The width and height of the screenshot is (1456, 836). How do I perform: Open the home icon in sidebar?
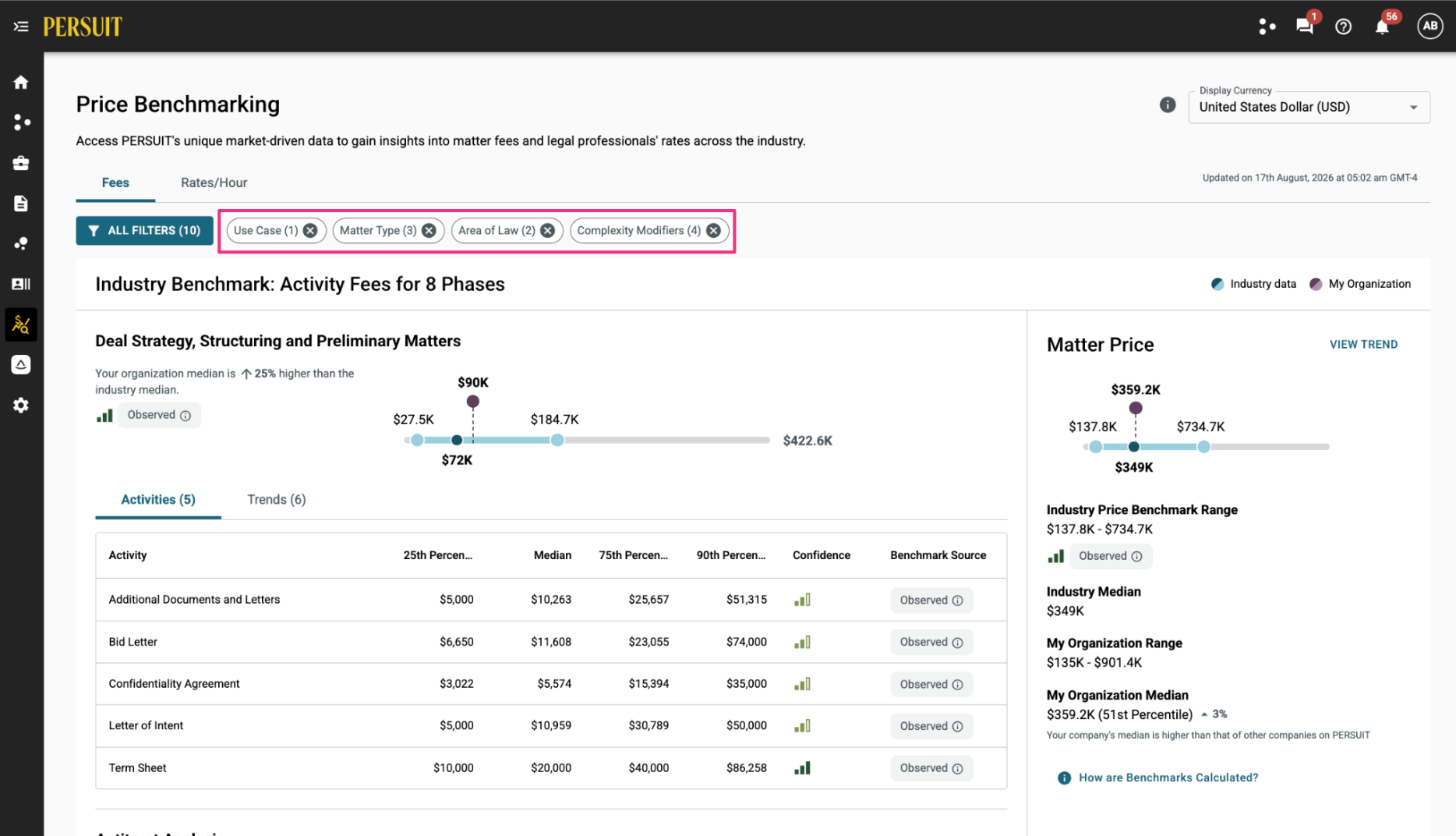[x=21, y=82]
